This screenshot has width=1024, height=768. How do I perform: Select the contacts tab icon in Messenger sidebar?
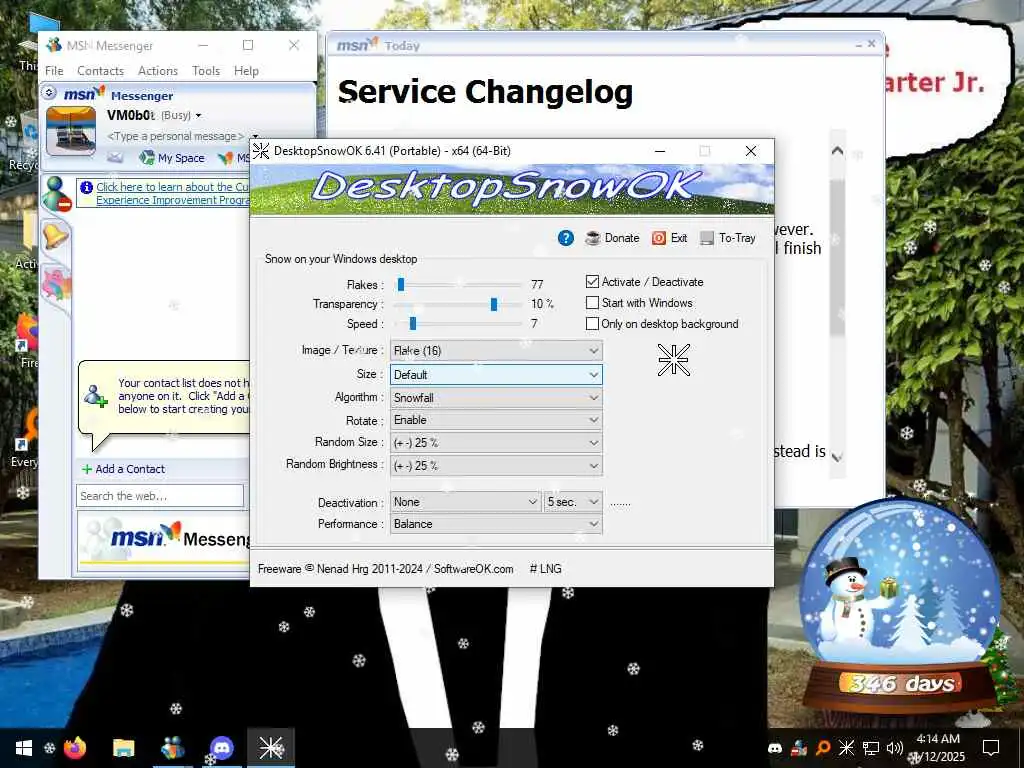56,193
